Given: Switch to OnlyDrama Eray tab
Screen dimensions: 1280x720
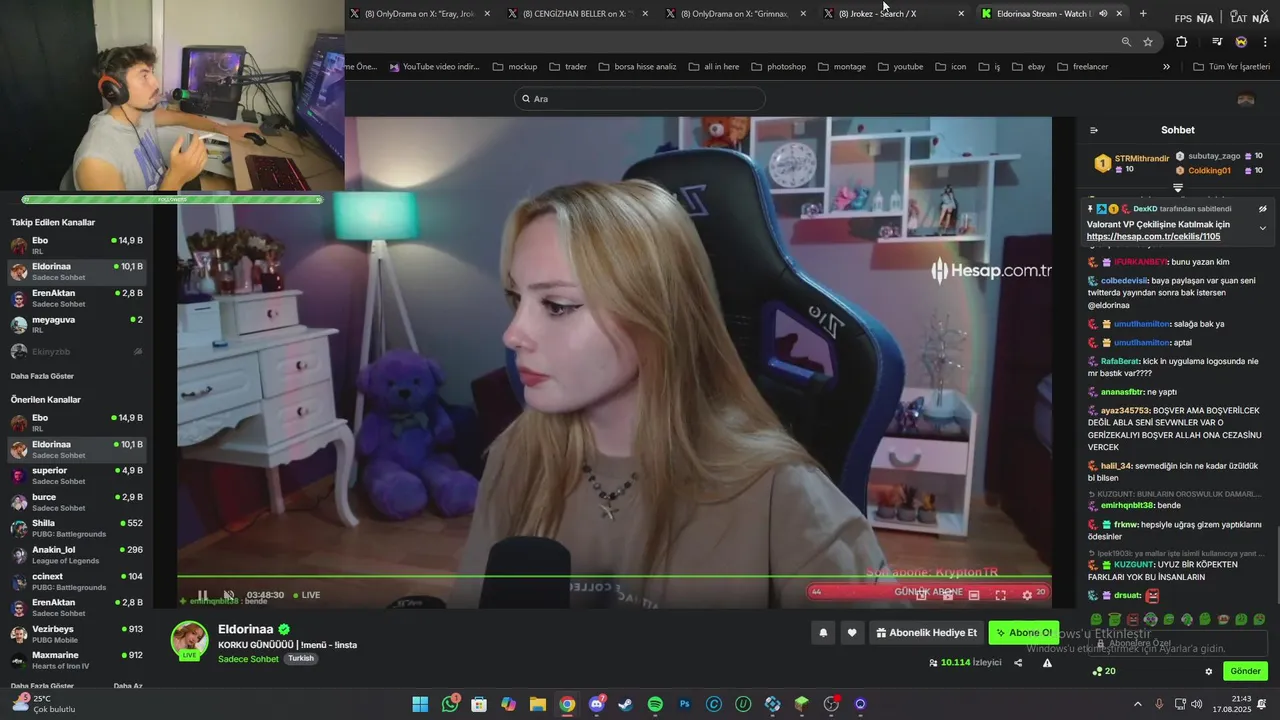Looking at the screenshot, I should tap(420, 14).
